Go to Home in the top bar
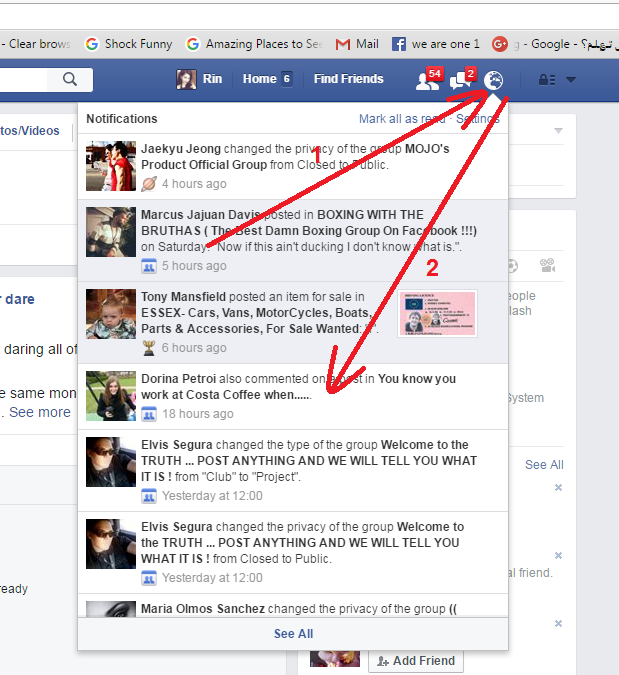Screen dimensions: 619x675 [260, 79]
